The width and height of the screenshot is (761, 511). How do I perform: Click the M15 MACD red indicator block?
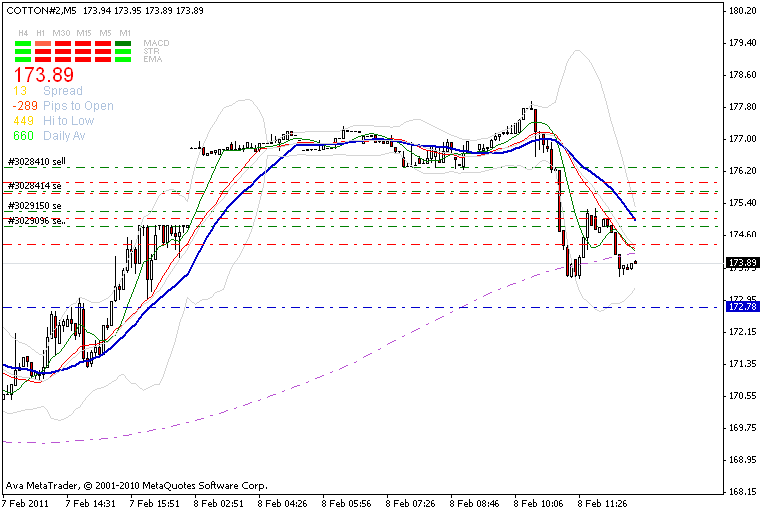[84, 44]
